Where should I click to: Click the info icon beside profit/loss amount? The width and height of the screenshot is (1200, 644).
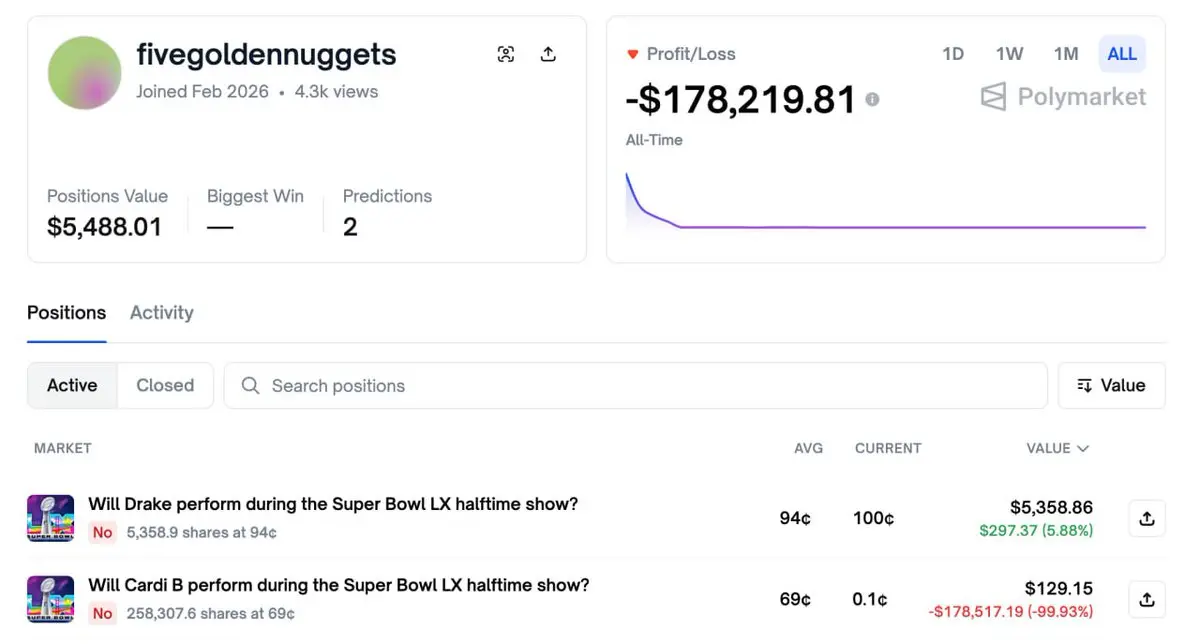[872, 100]
